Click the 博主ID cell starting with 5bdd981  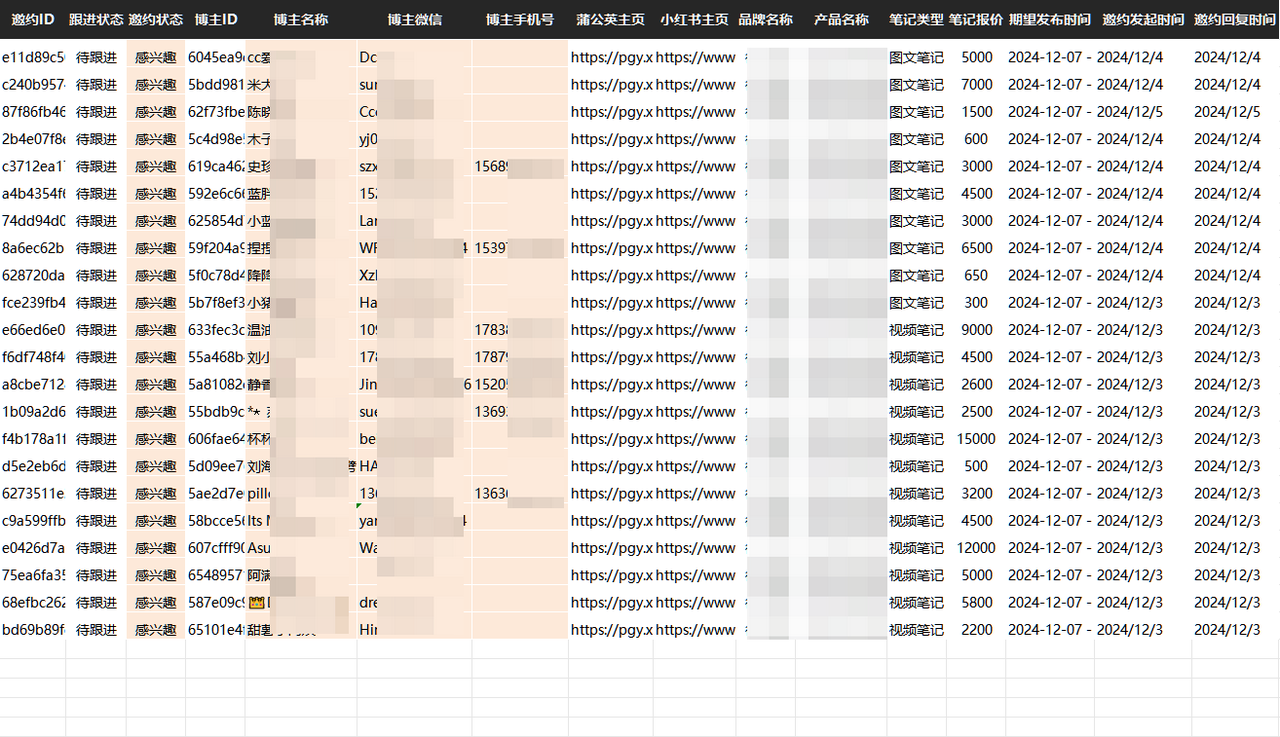215,85
